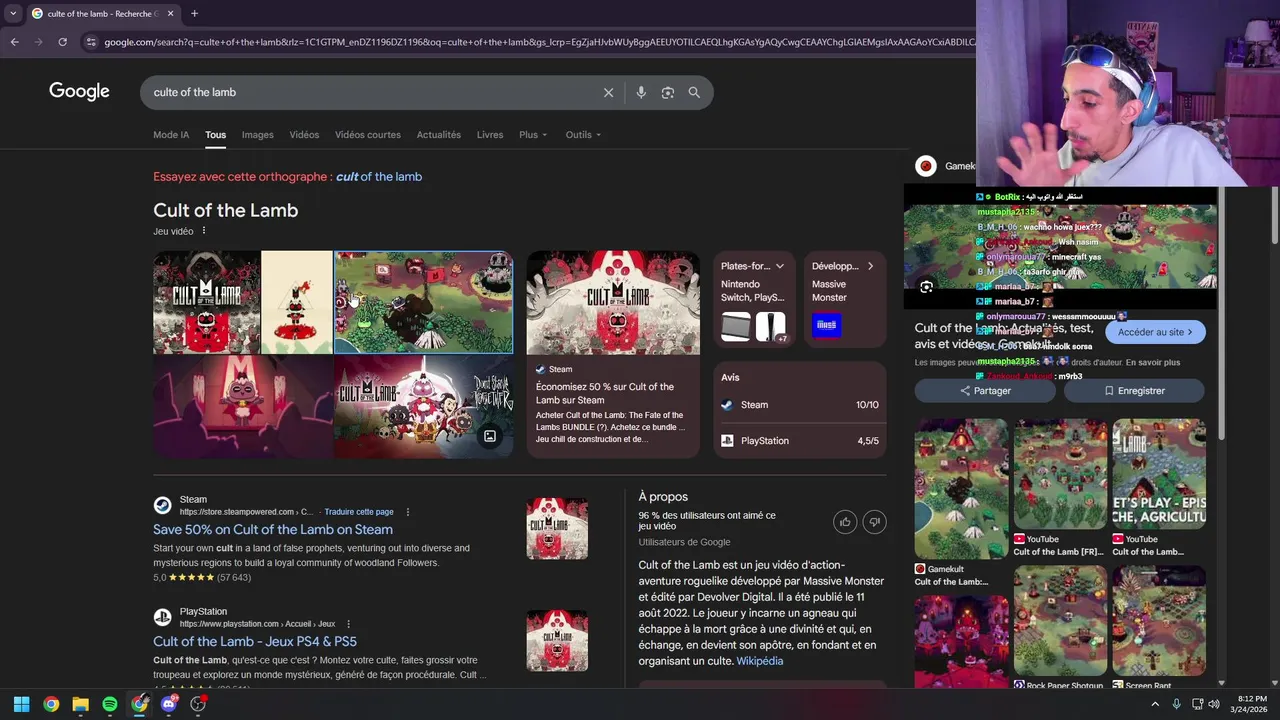The width and height of the screenshot is (1280, 720).
Task: Open the Livres tab
Action: point(490,135)
